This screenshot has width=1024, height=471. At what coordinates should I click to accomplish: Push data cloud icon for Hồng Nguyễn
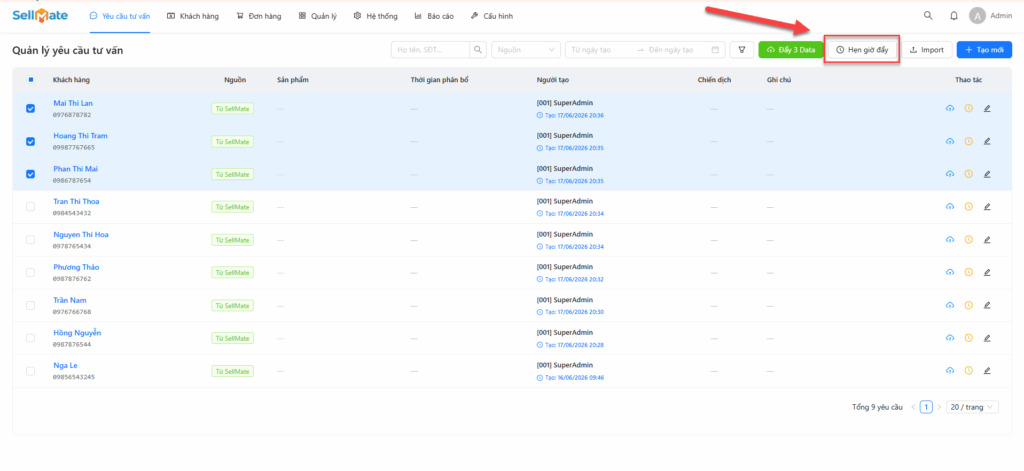[x=950, y=338]
